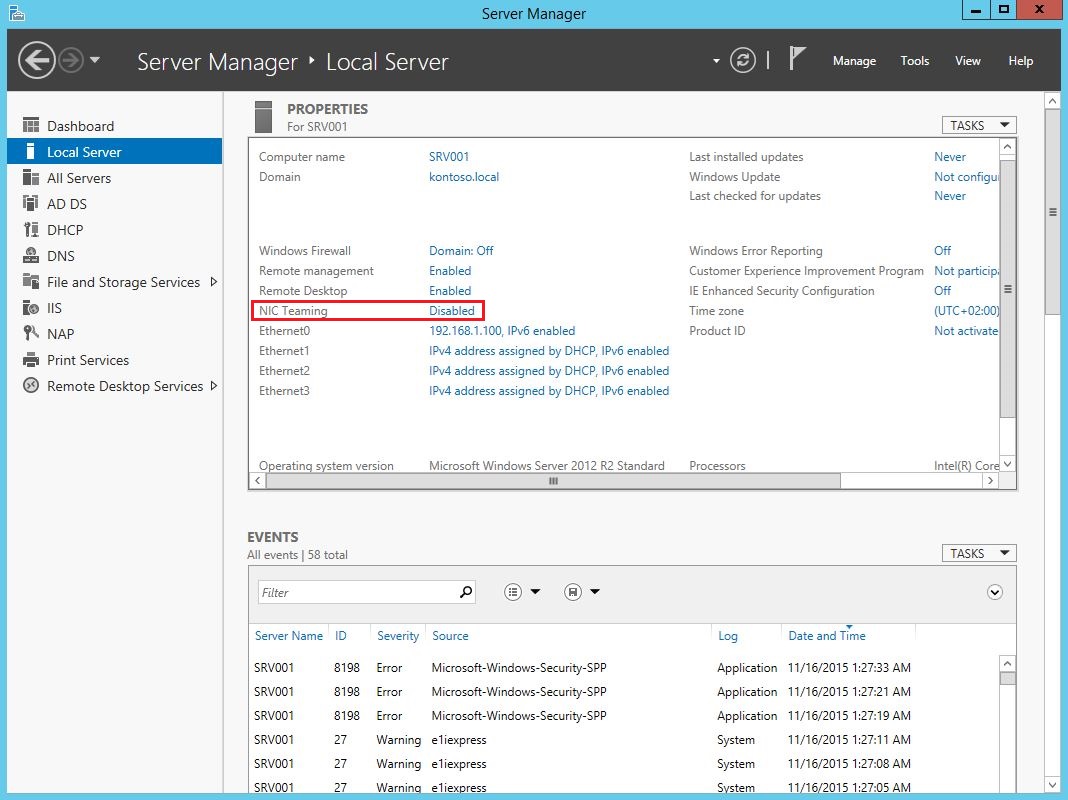Image resolution: width=1068 pixels, height=800 pixels.
Task: Click the IIS role icon
Action: pyautogui.click(x=31, y=308)
